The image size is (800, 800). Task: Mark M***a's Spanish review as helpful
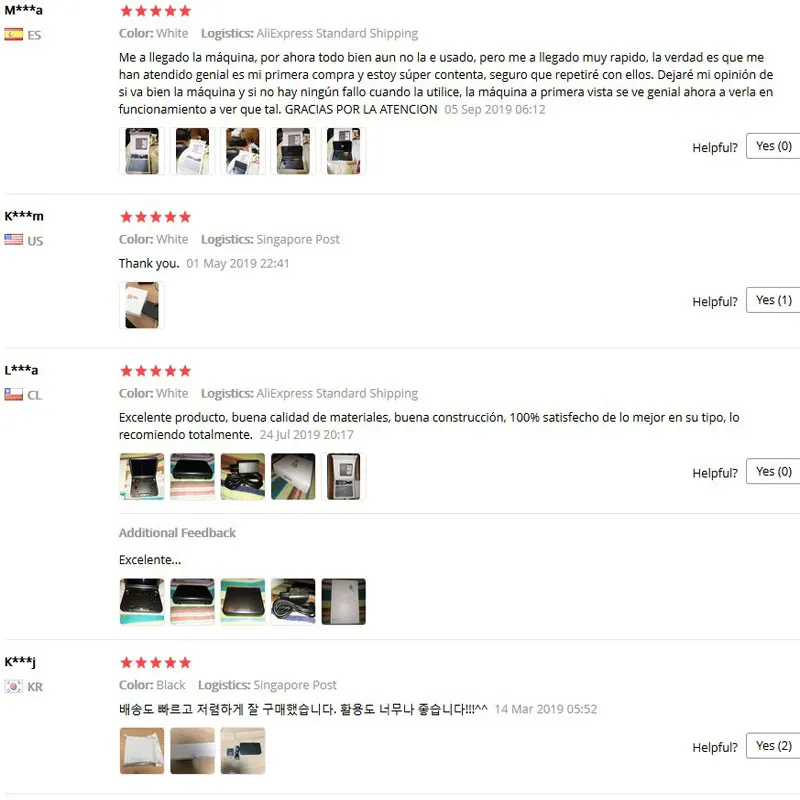click(x=773, y=146)
